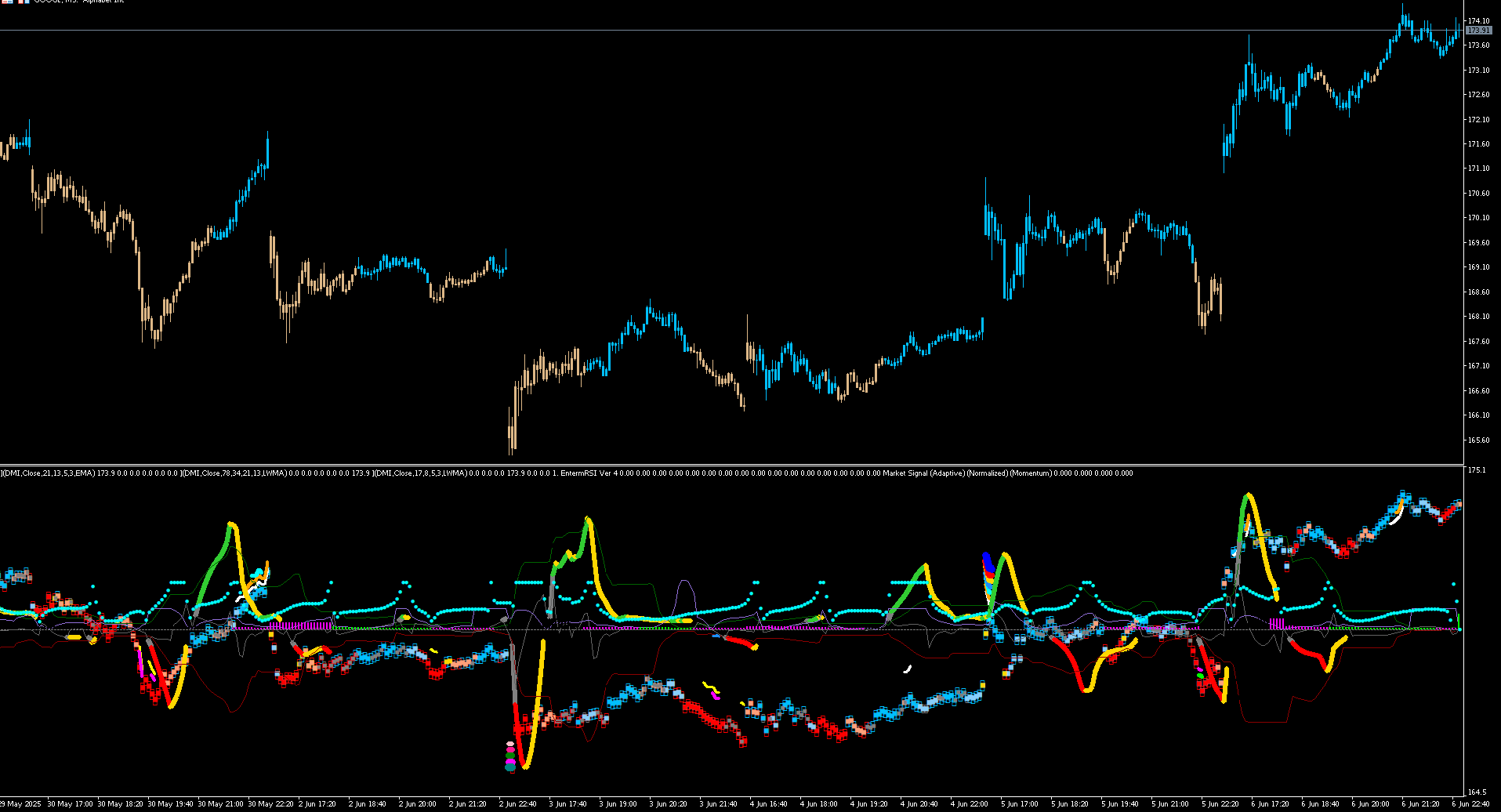Click the indicator scale value 164.5
The height and width of the screenshot is (812, 1501).
tap(1476, 792)
